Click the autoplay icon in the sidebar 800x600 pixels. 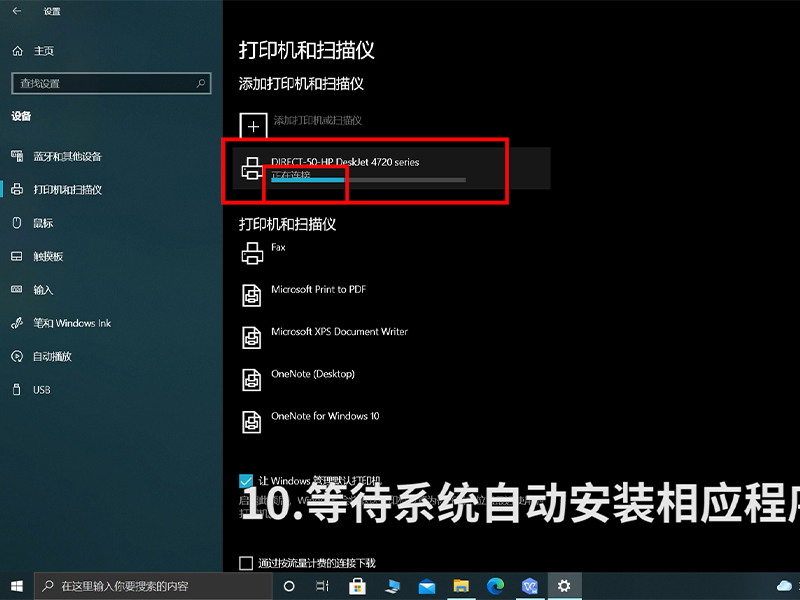point(17,356)
